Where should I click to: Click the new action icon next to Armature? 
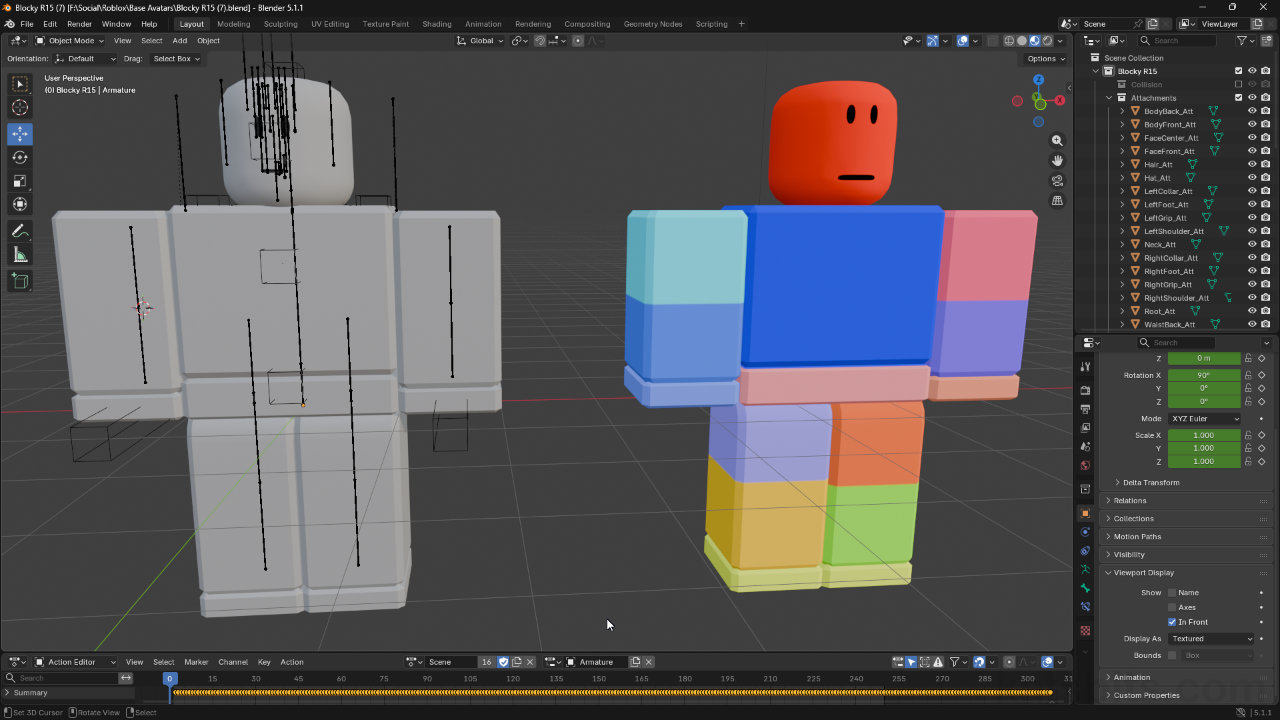(635, 662)
